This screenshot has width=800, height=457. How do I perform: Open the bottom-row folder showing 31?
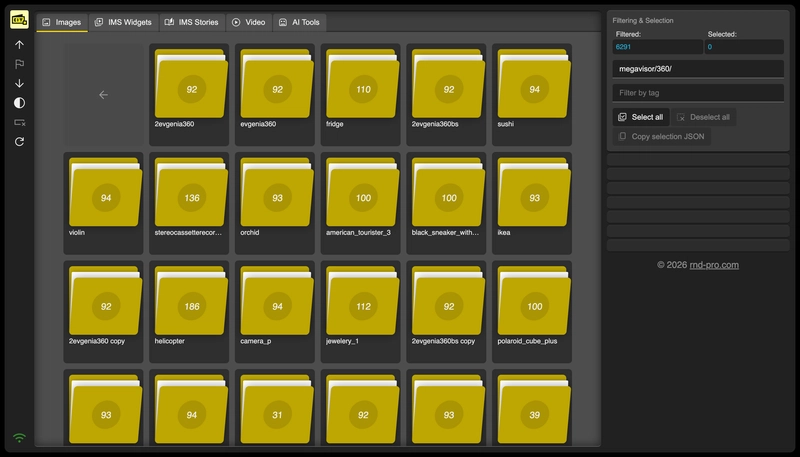275,409
